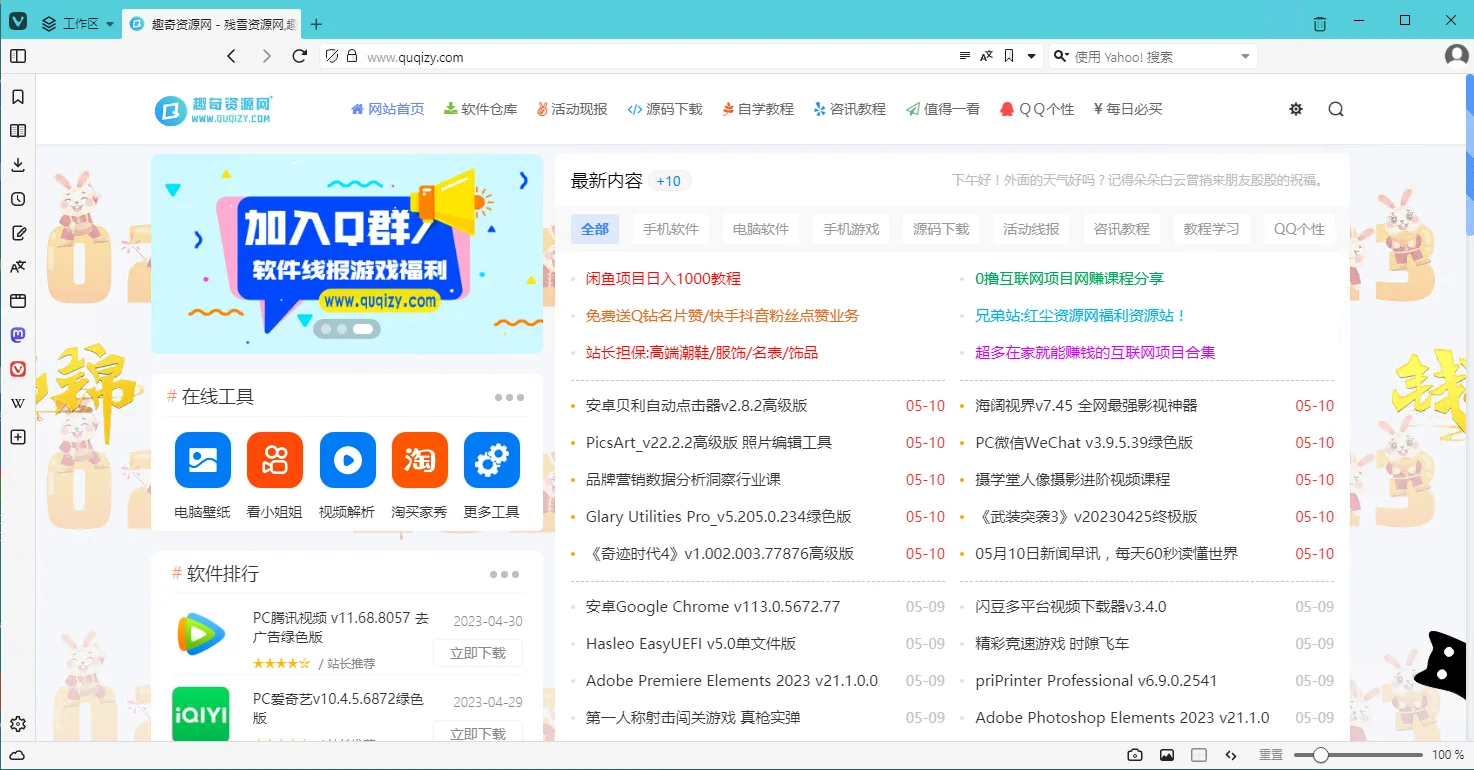
Task: Click the 视频解析 tool icon
Action: 347,460
